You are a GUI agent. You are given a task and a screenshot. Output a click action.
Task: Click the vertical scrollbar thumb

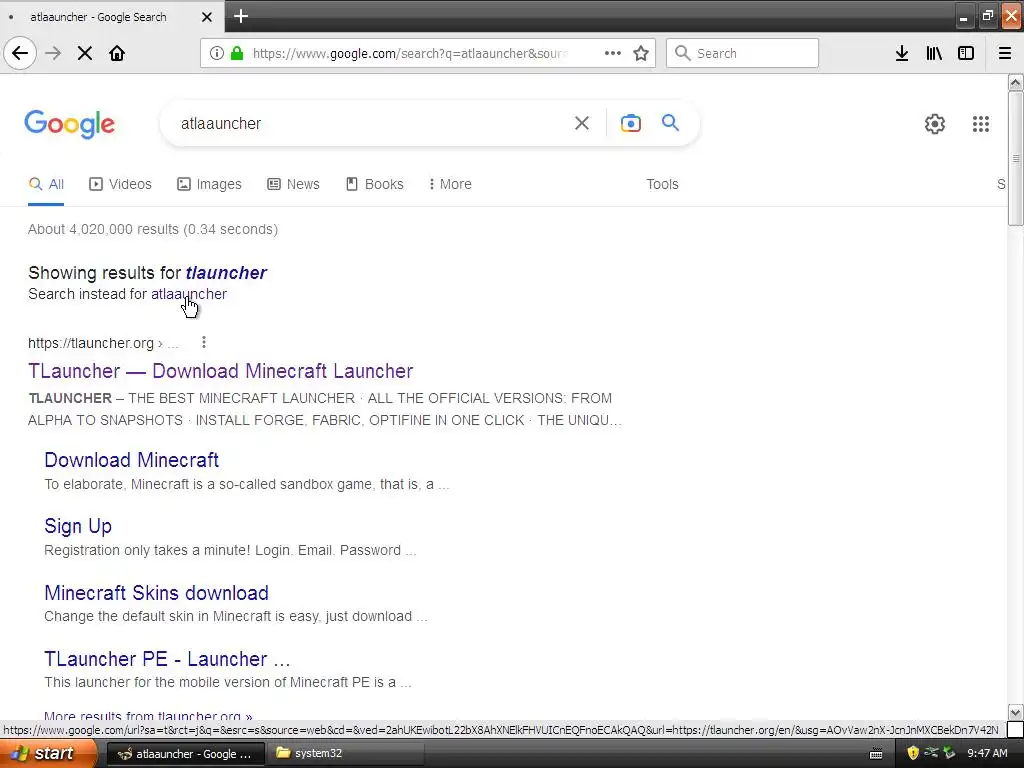(x=1015, y=158)
